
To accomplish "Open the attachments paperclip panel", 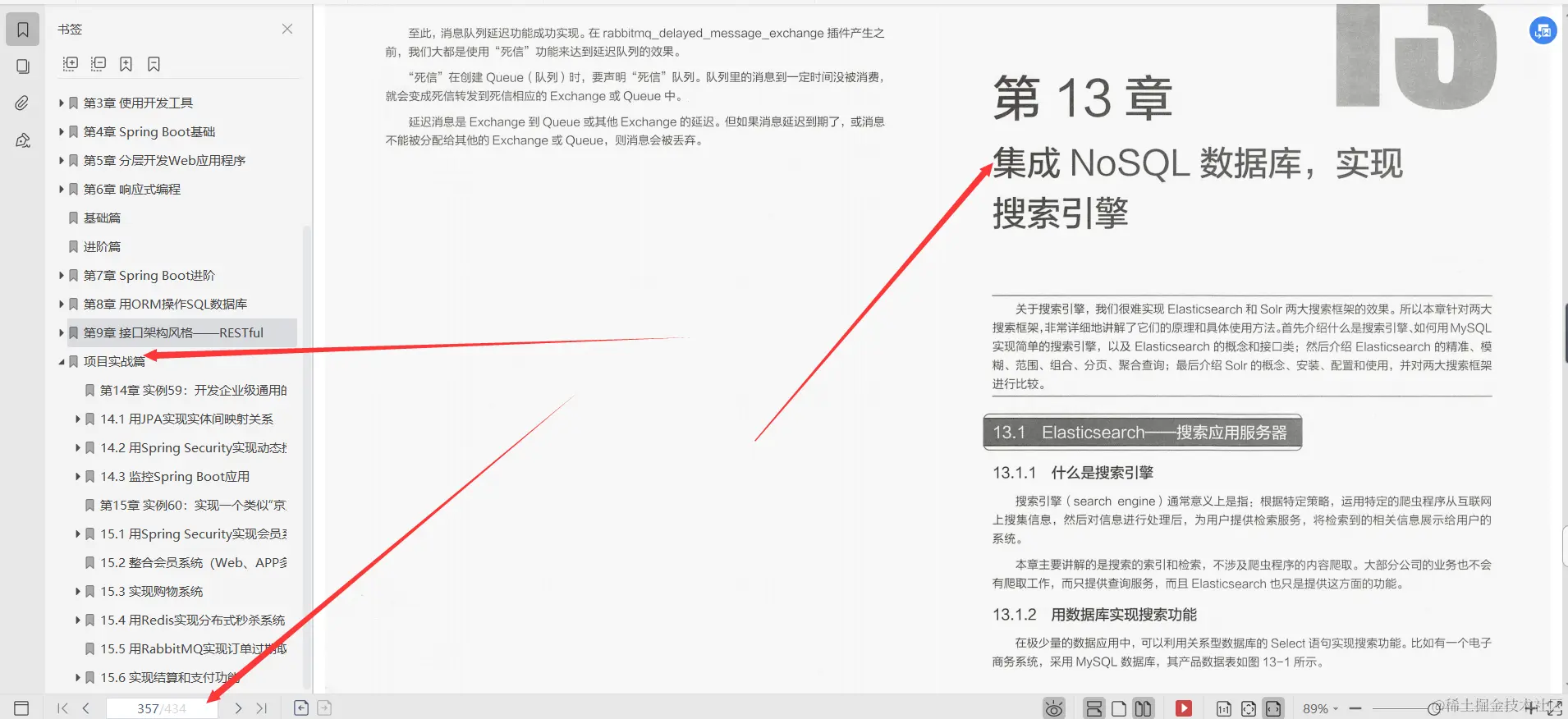I will point(22,103).
